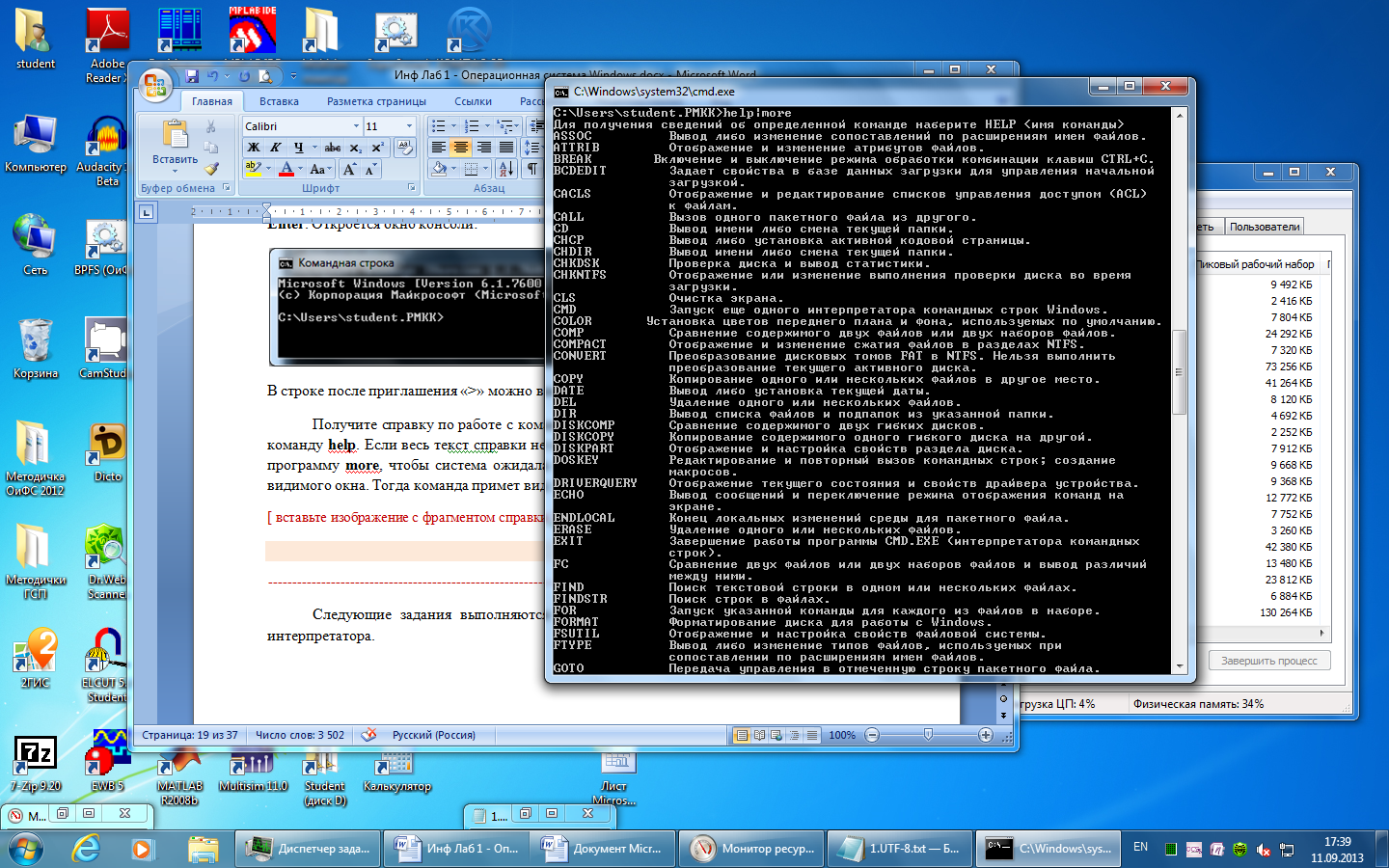
Task: Open font color dropdown arrow
Action: tap(301, 169)
